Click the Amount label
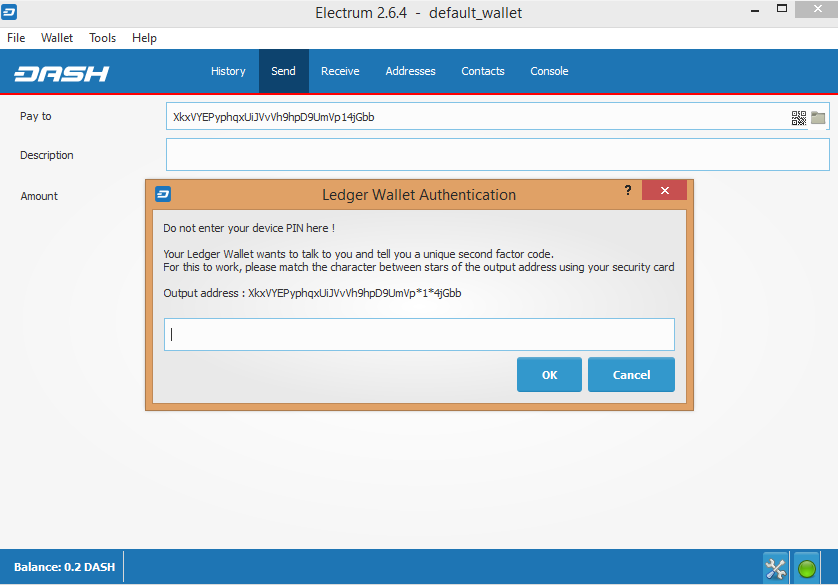 coord(39,196)
